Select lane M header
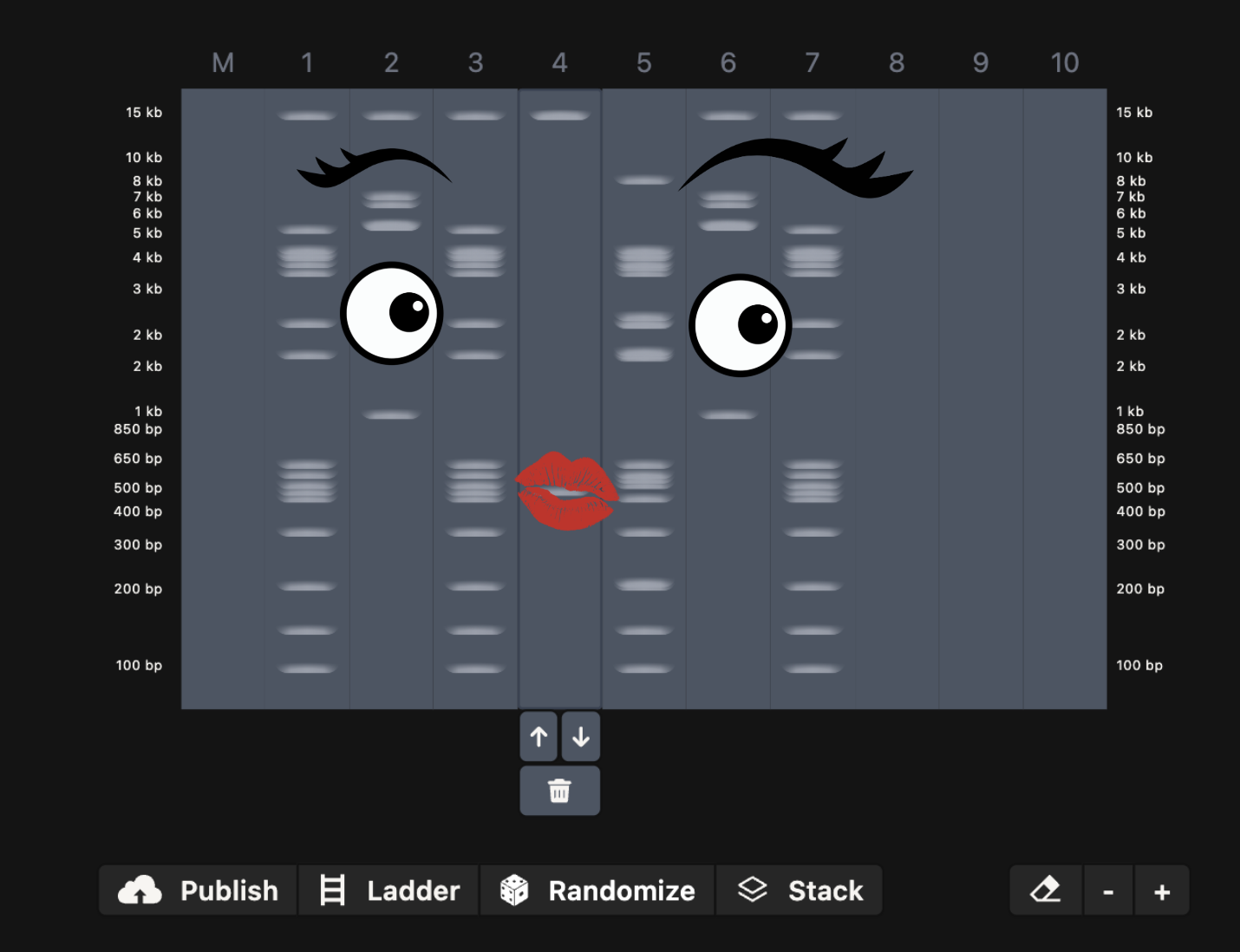1240x952 pixels. [223, 62]
